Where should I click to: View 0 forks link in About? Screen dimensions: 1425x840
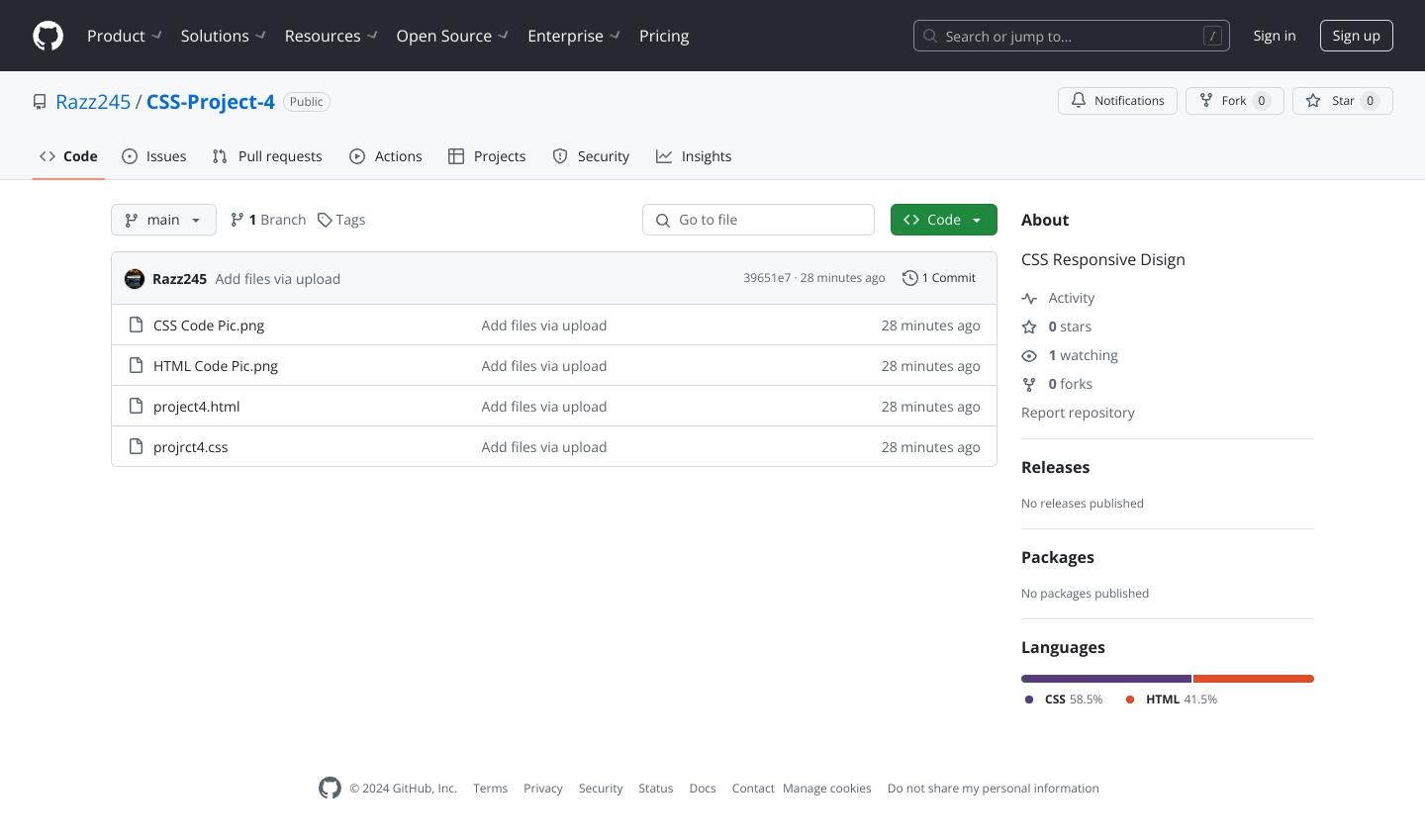coord(1057,384)
